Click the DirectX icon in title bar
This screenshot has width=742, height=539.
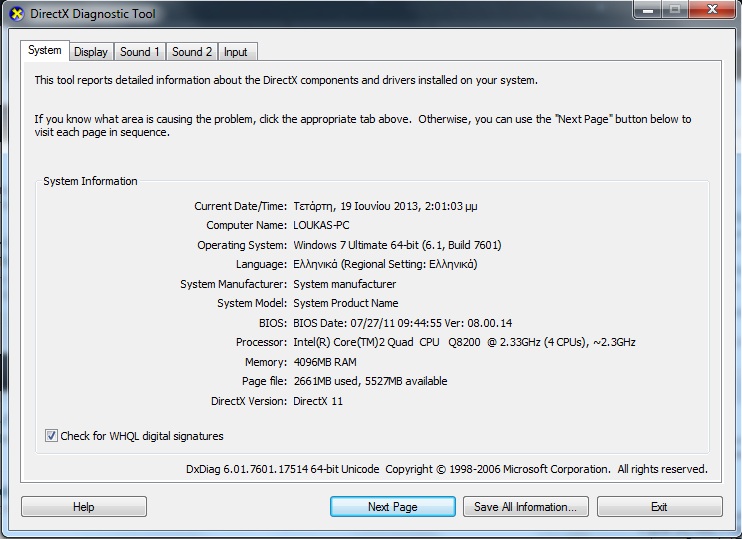point(17,14)
